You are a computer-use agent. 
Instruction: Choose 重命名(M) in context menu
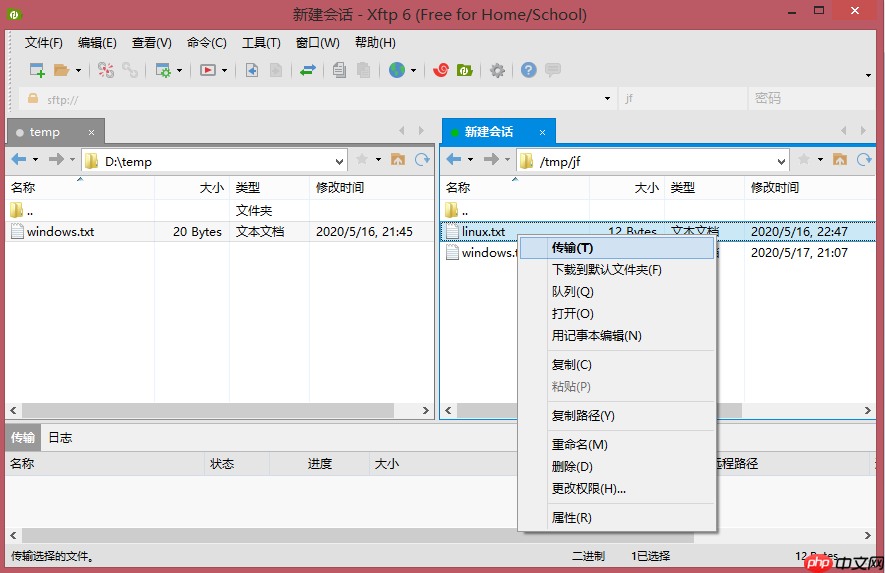(617, 445)
